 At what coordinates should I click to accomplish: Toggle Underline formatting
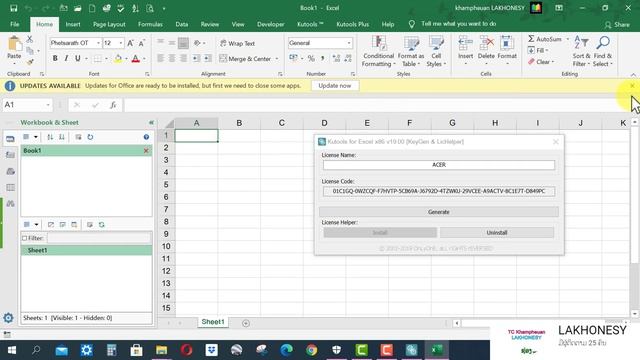coord(77,59)
